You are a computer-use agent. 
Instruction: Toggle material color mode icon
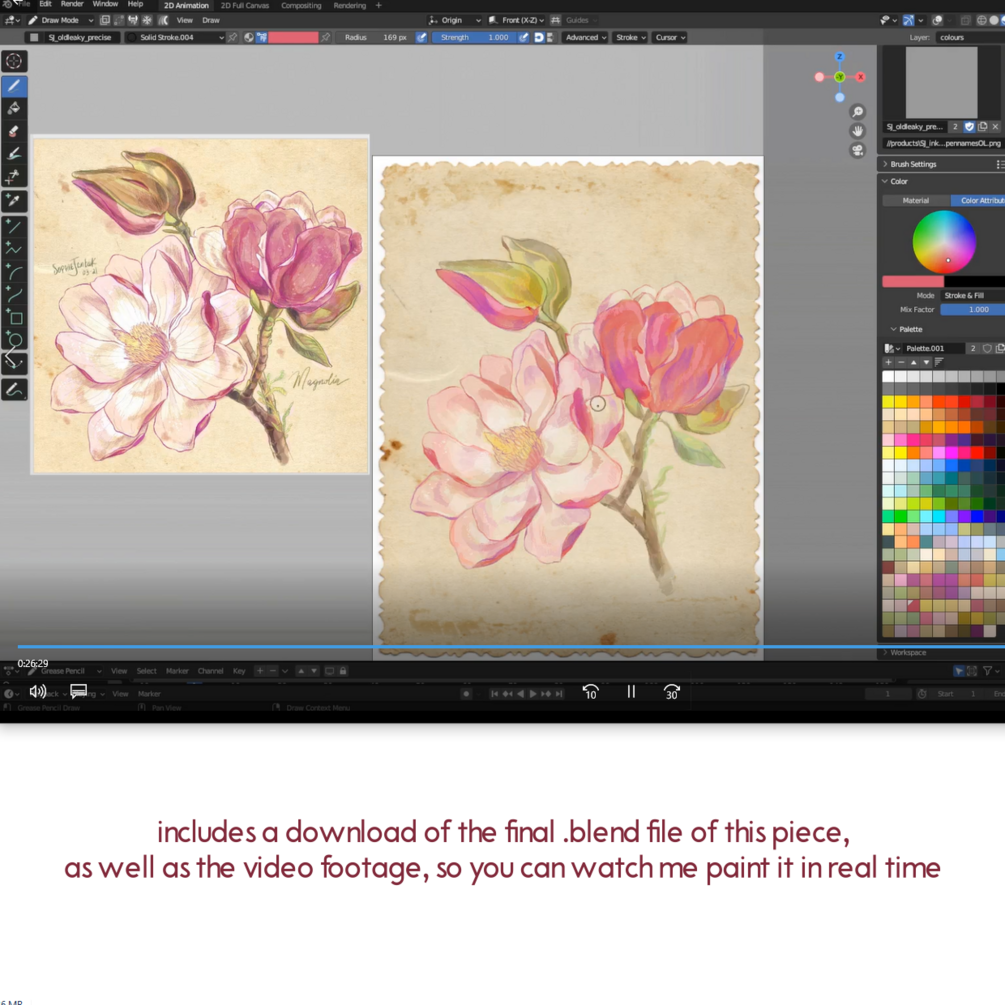pos(249,37)
